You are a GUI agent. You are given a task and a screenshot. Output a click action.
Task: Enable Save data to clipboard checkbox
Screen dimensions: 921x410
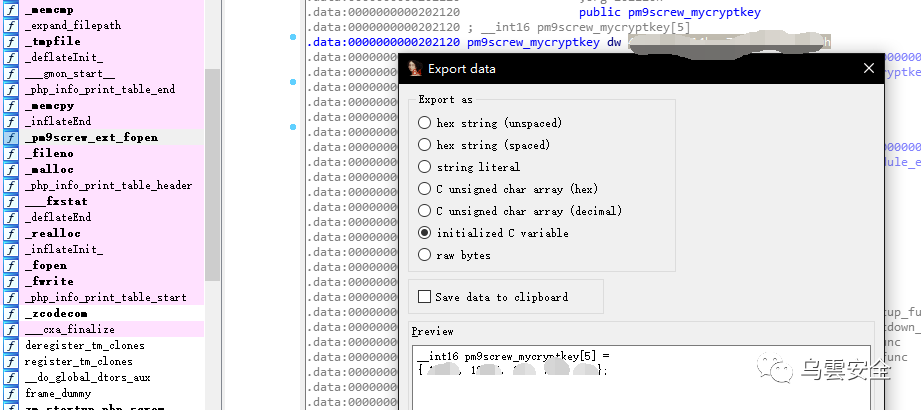coord(424,297)
